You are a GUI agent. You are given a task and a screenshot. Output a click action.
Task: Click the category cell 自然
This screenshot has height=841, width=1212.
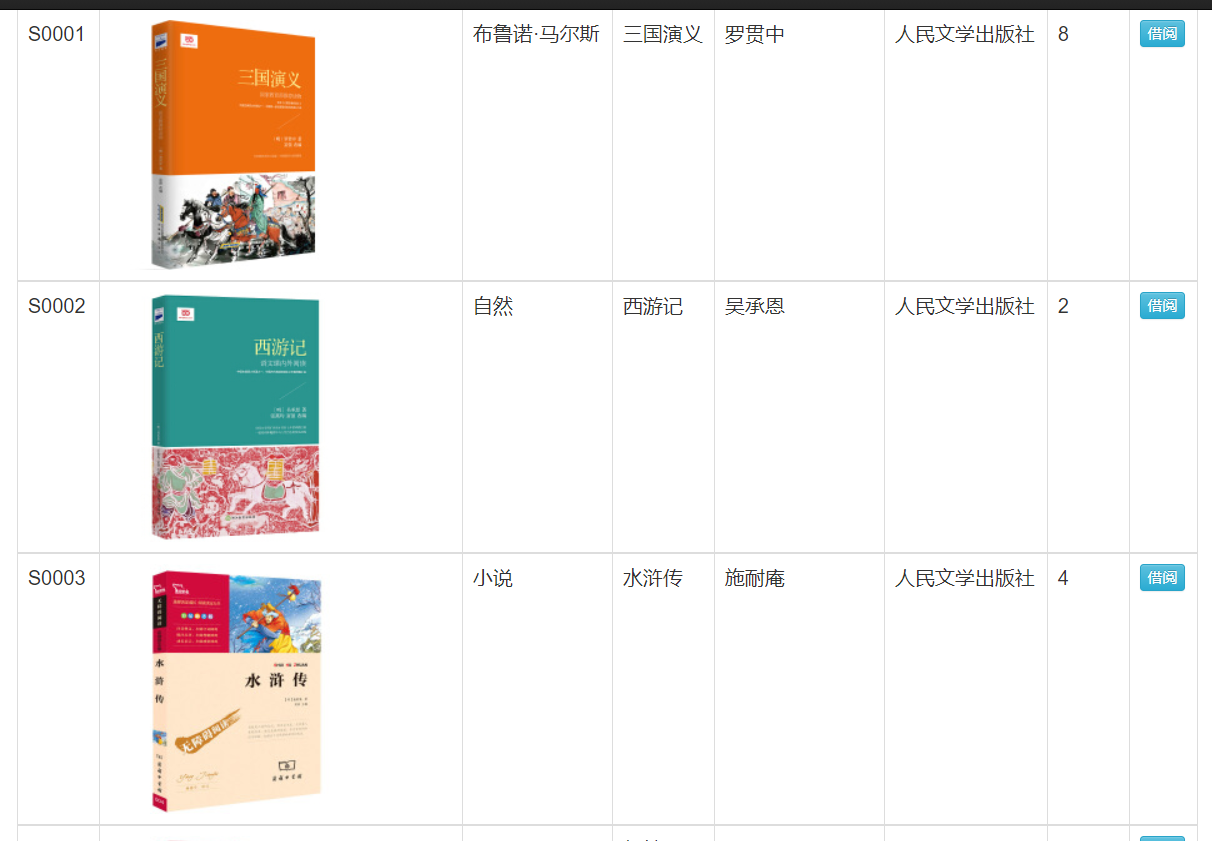[x=493, y=307]
